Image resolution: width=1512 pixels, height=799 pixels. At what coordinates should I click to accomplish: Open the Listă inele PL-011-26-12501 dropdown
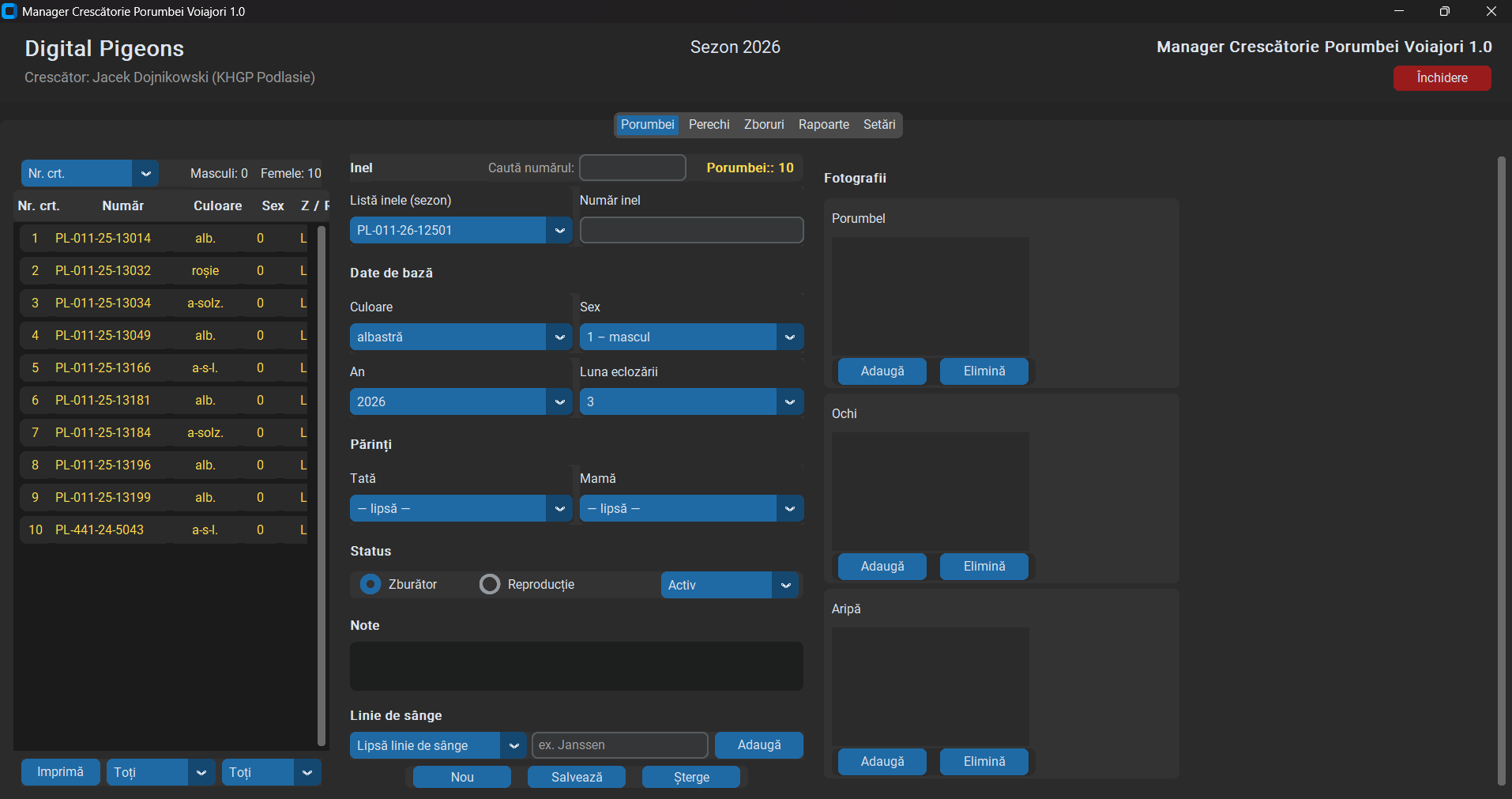[x=461, y=230]
